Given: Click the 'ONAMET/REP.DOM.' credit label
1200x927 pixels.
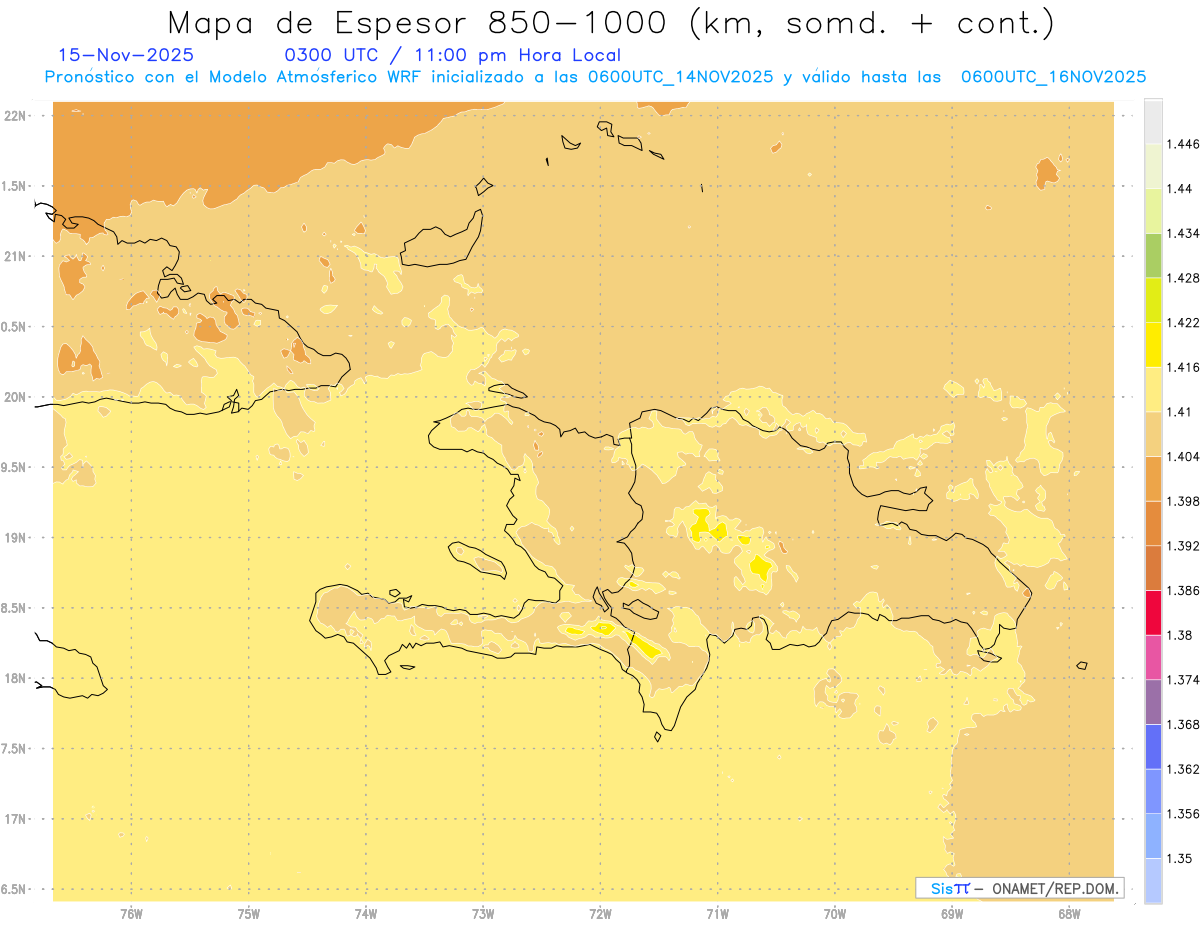Looking at the screenshot, I should (1057, 888).
